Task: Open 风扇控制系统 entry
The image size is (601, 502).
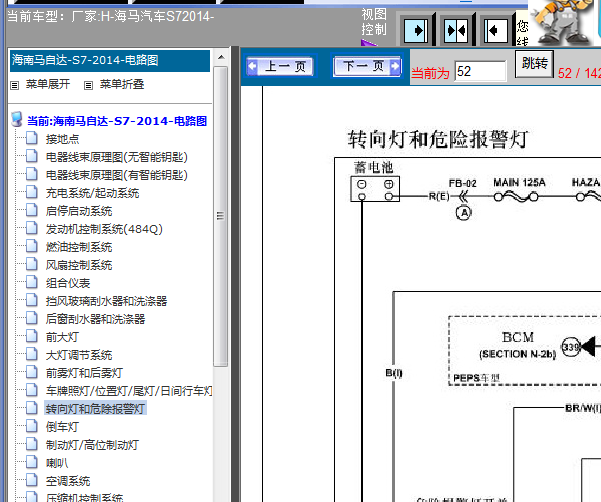Action: (79, 265)
